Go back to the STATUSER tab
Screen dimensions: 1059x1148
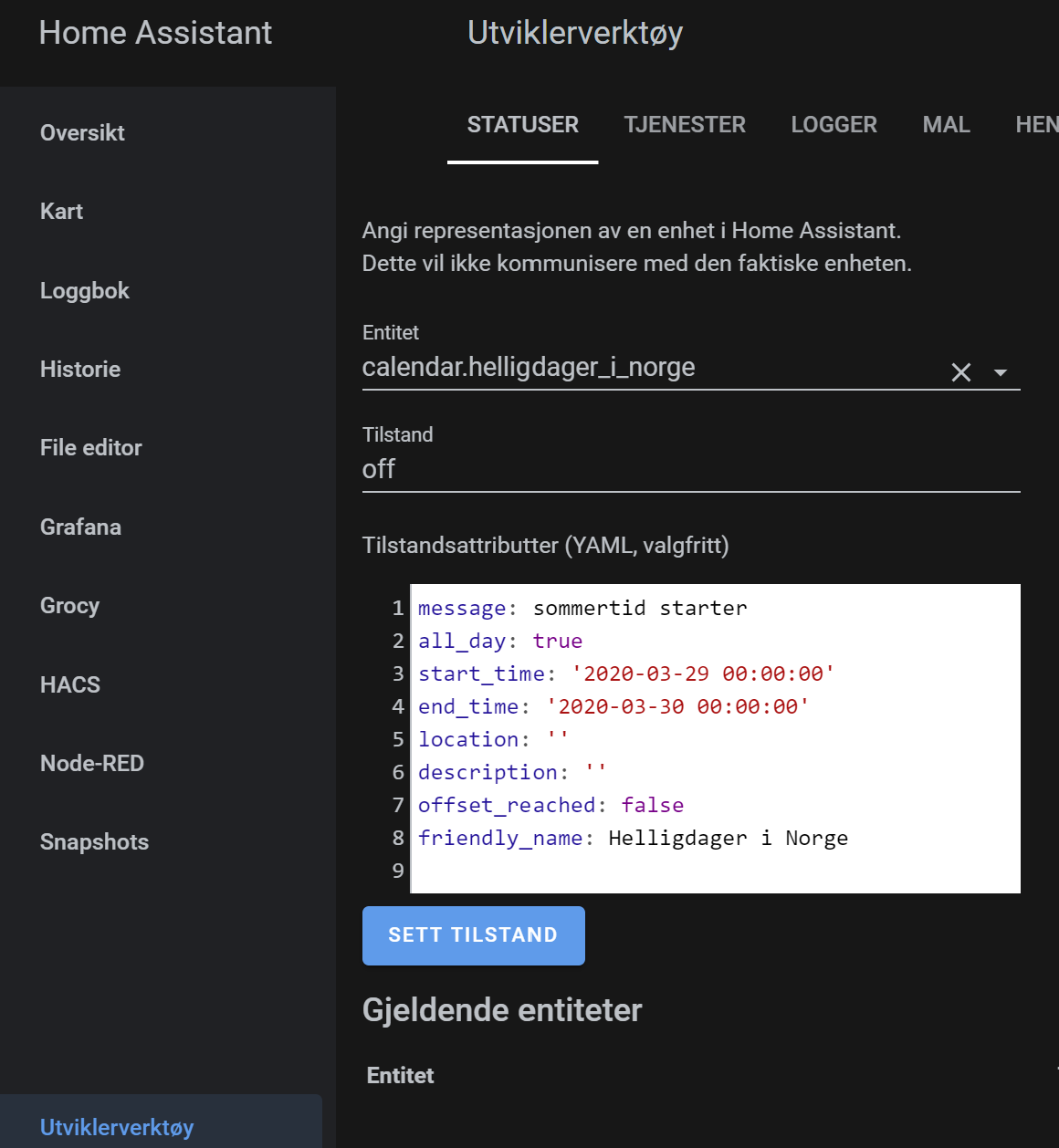coord(522,125)
